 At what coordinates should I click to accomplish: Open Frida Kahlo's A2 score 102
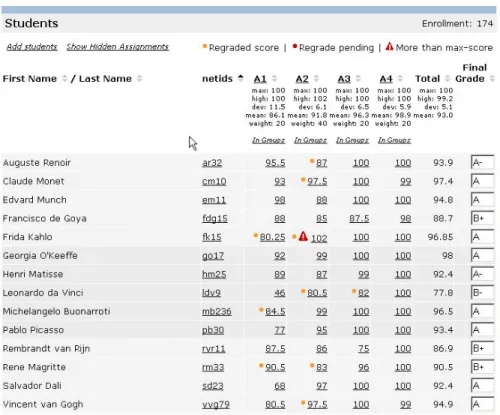(319, 238)
